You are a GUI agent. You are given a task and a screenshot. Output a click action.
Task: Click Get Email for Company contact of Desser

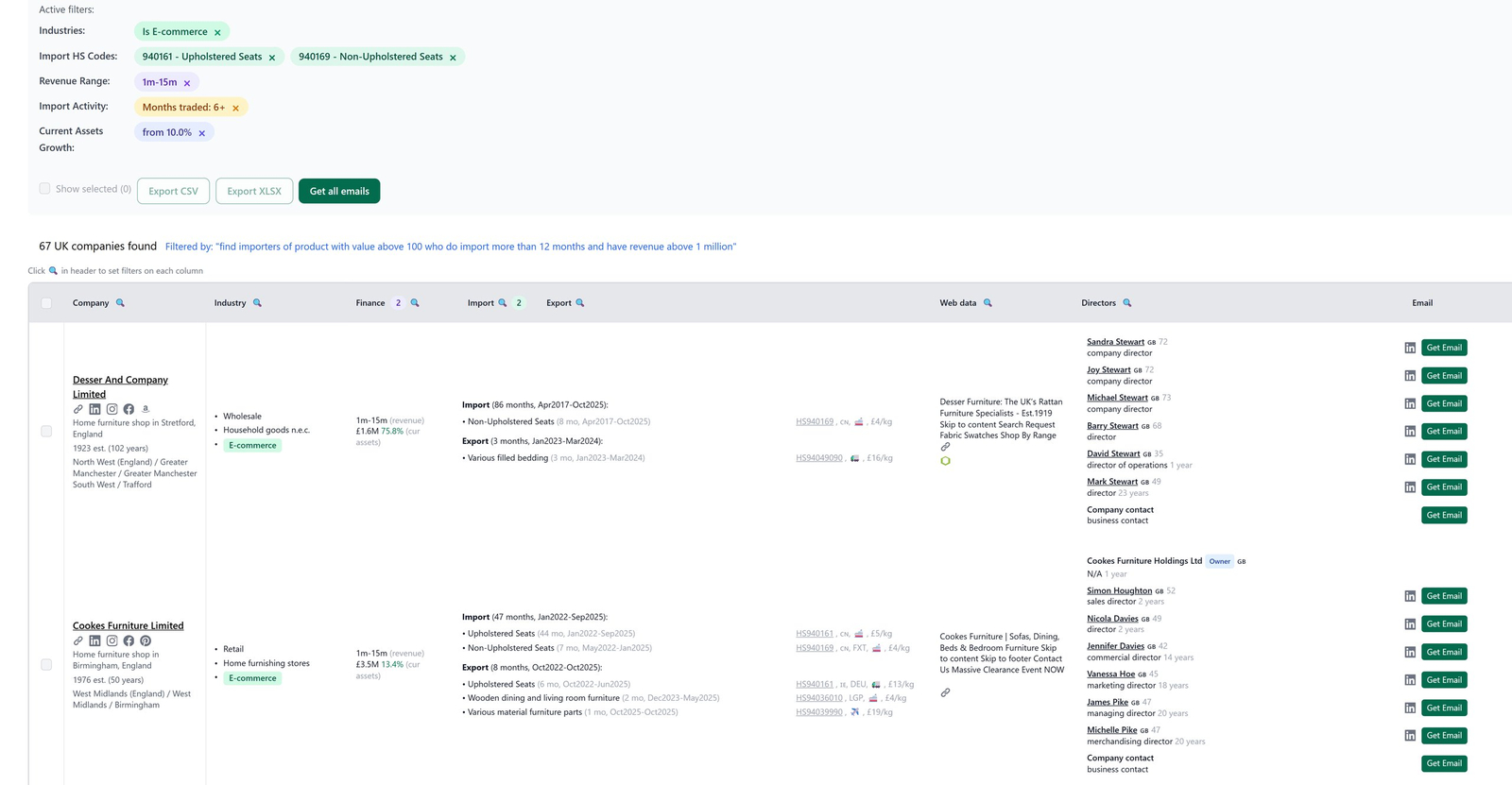coord(1443,515)
